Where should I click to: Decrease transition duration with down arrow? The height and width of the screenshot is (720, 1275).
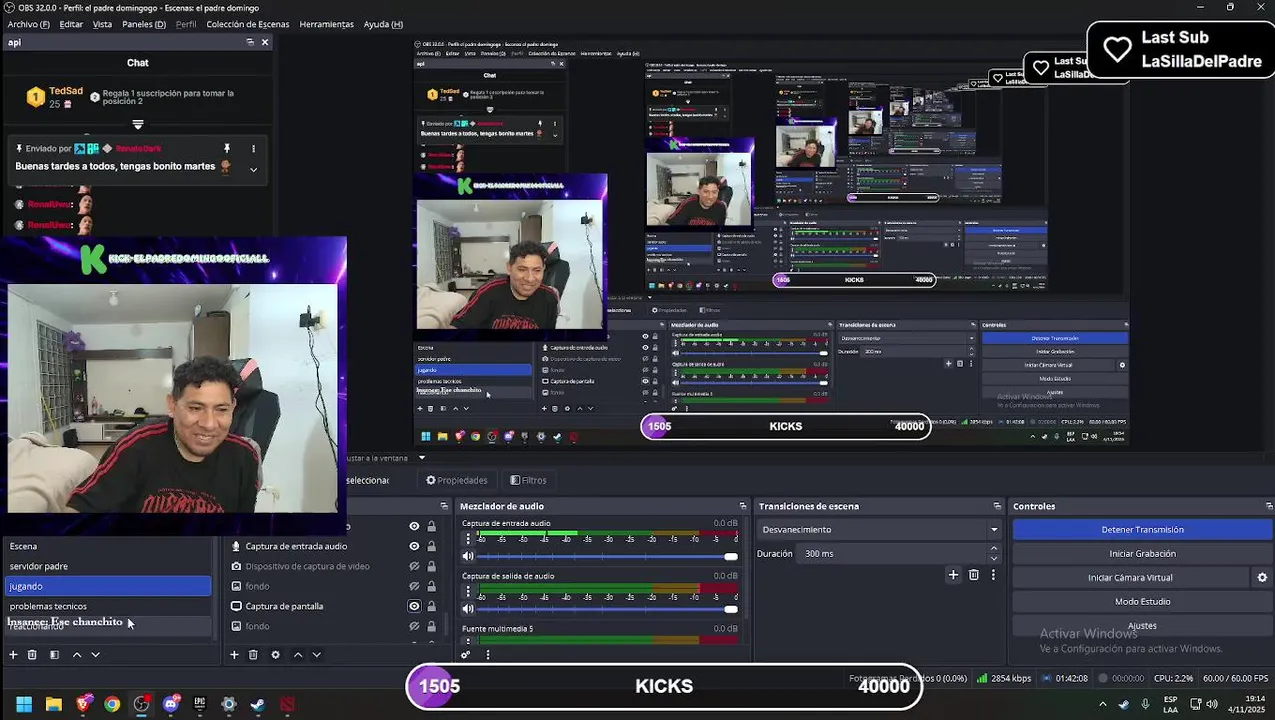[994, 558]
